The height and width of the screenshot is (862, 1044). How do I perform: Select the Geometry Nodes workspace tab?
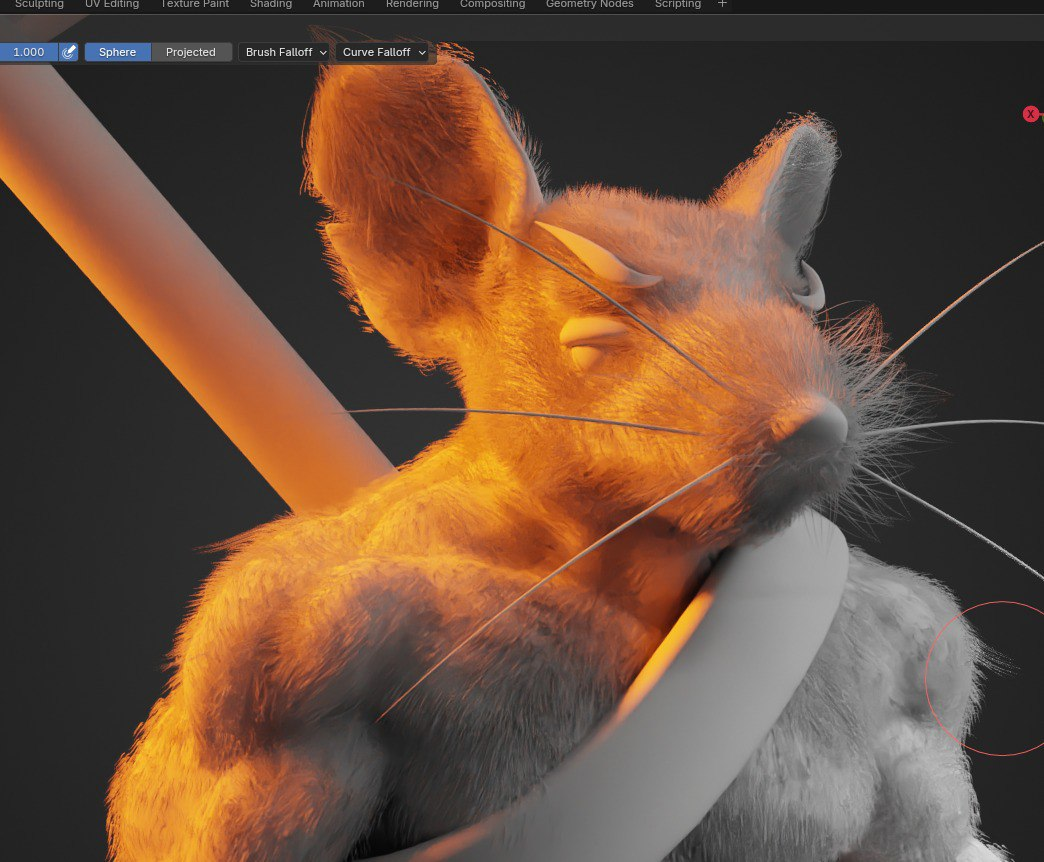(589, 4)
